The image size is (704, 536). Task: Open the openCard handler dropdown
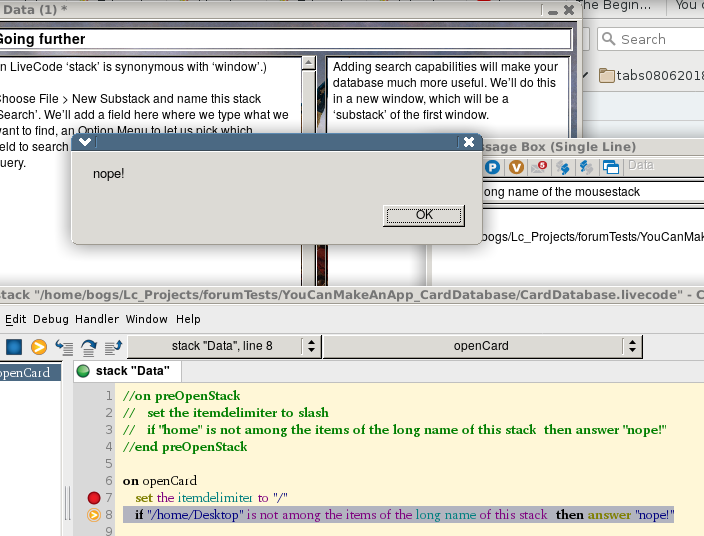pos(631,346)
